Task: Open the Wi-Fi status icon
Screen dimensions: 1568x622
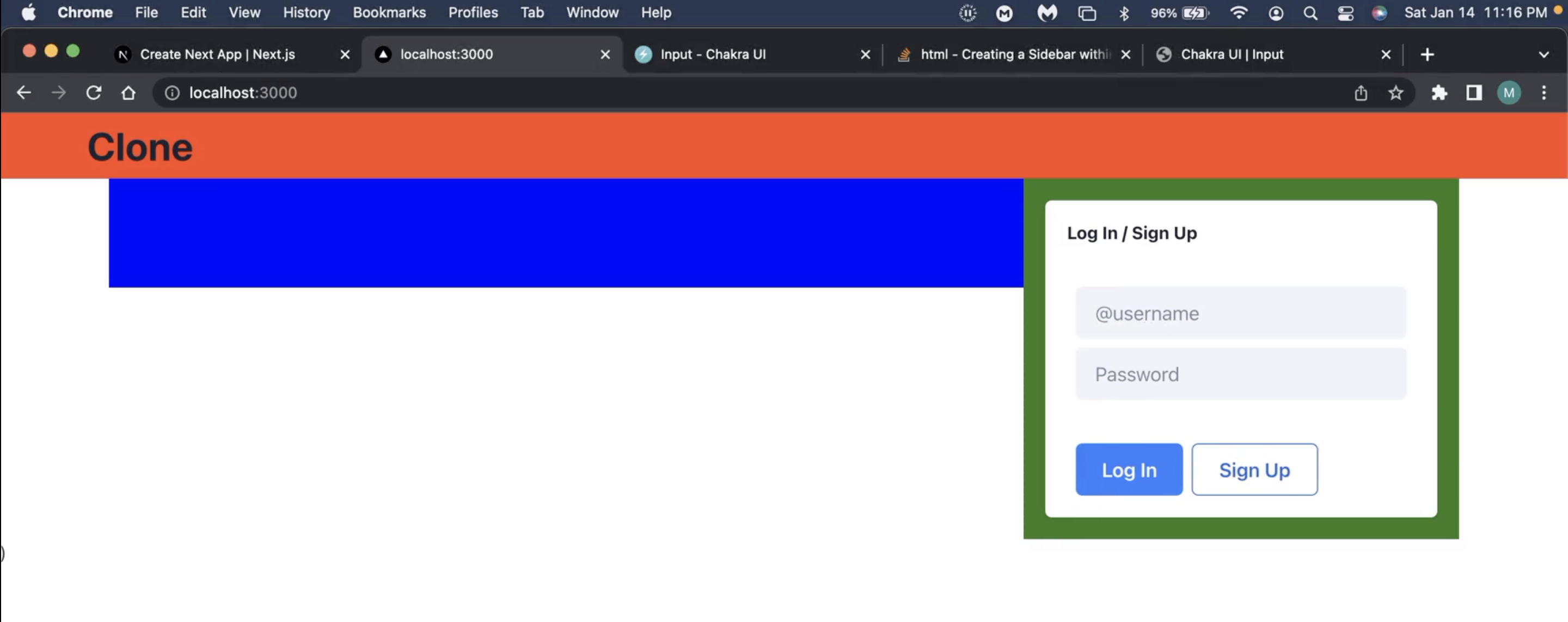Action: (x=1239, y=12)
